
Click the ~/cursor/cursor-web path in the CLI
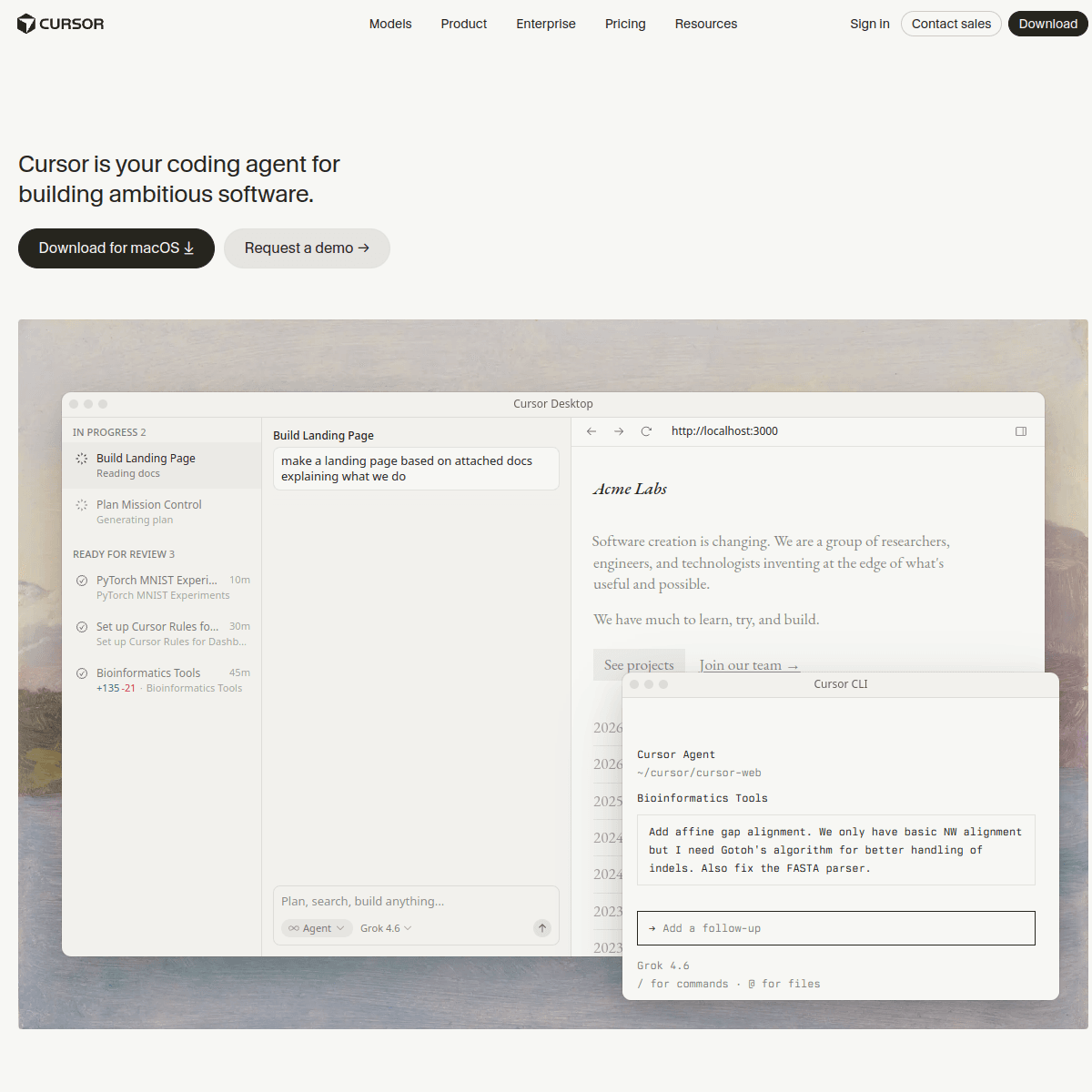pos(699,773)
